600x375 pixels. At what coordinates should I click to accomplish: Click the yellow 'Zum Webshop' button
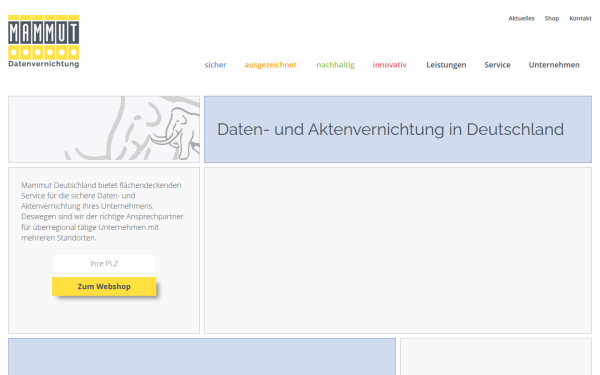[104, 287]
